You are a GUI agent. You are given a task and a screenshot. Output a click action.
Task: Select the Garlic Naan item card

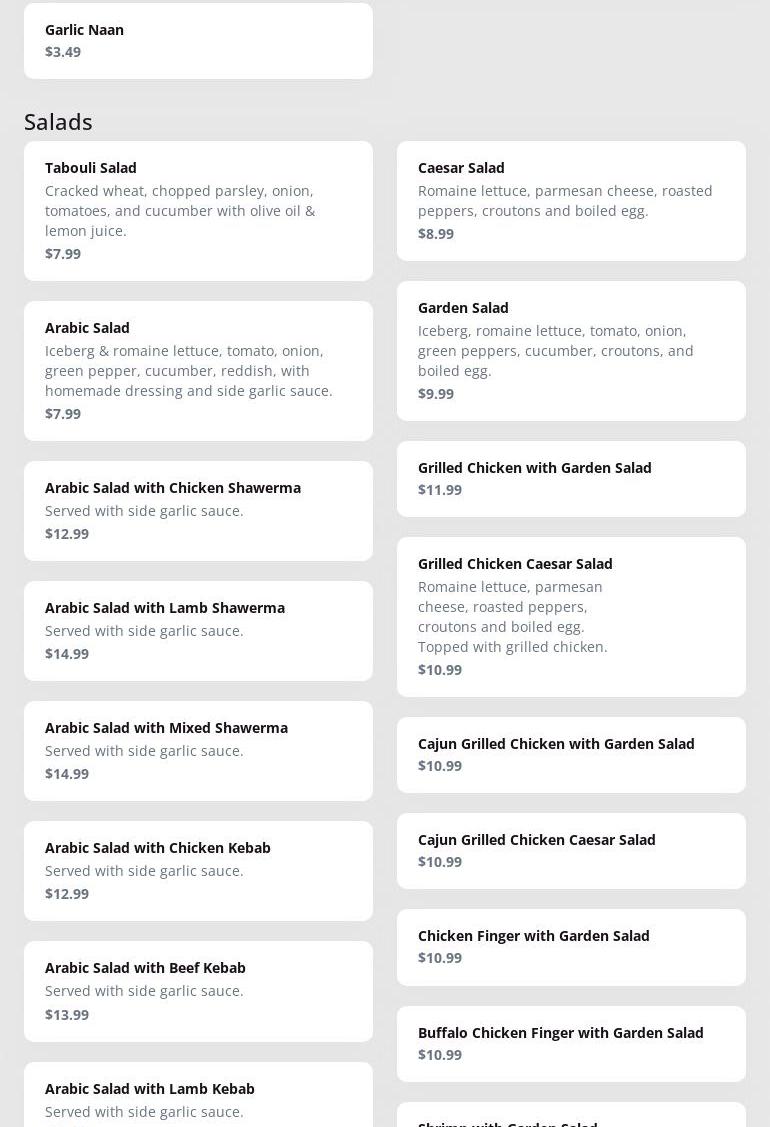click(198, 41)
